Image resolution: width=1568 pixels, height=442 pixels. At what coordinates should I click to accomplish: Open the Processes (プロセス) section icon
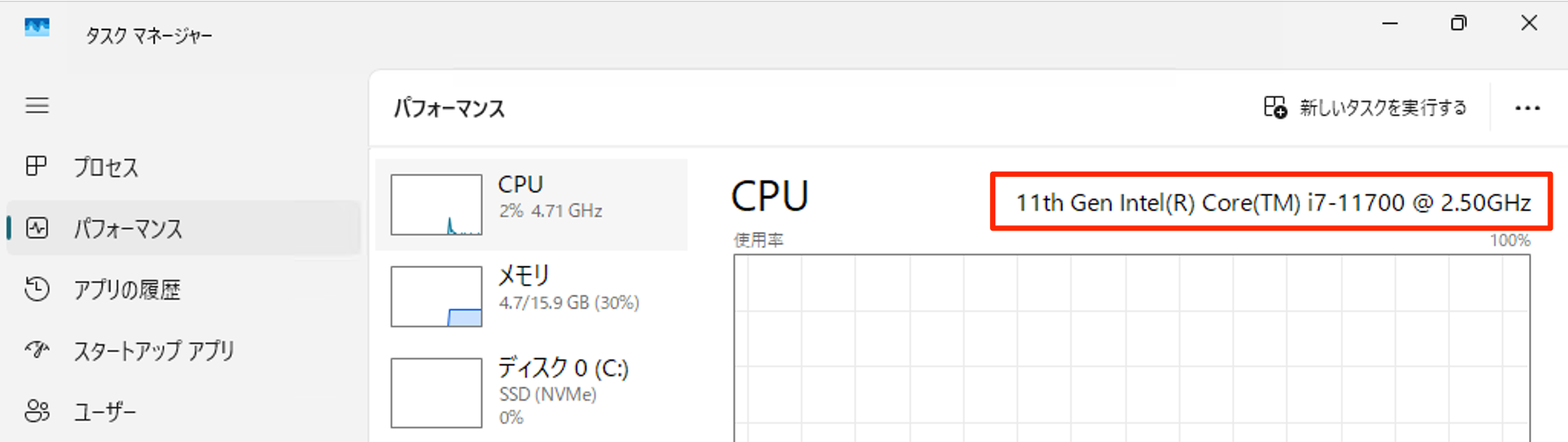pyautogui.click(x=37, y=166)
